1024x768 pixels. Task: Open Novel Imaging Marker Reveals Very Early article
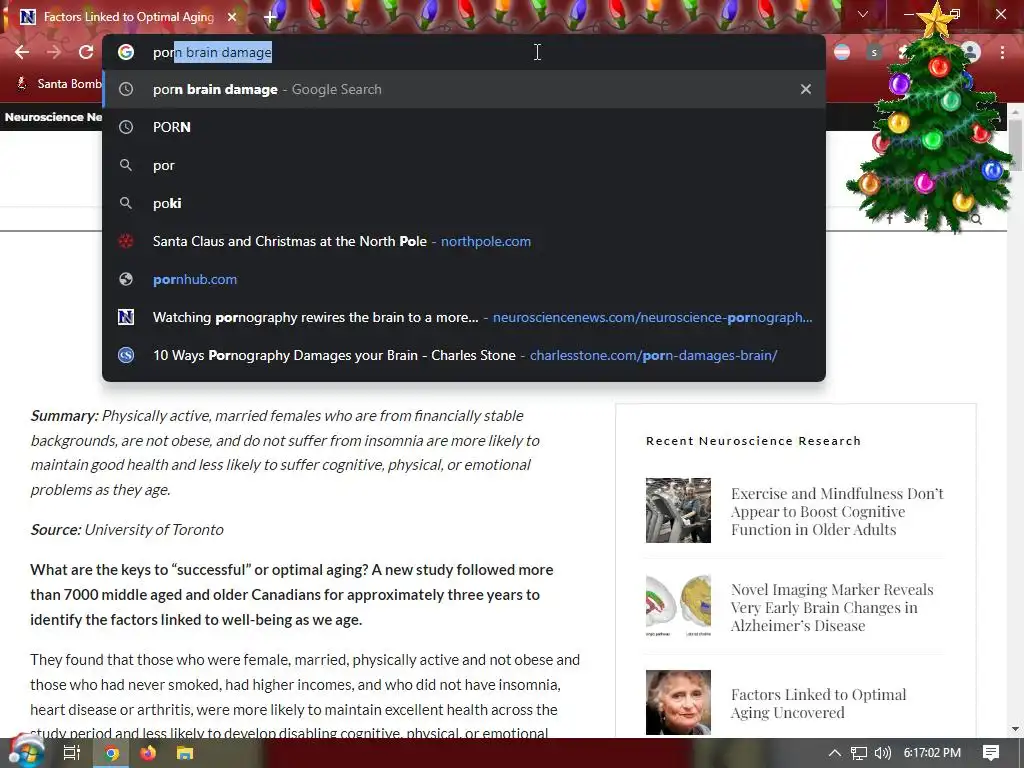[832, 607]
